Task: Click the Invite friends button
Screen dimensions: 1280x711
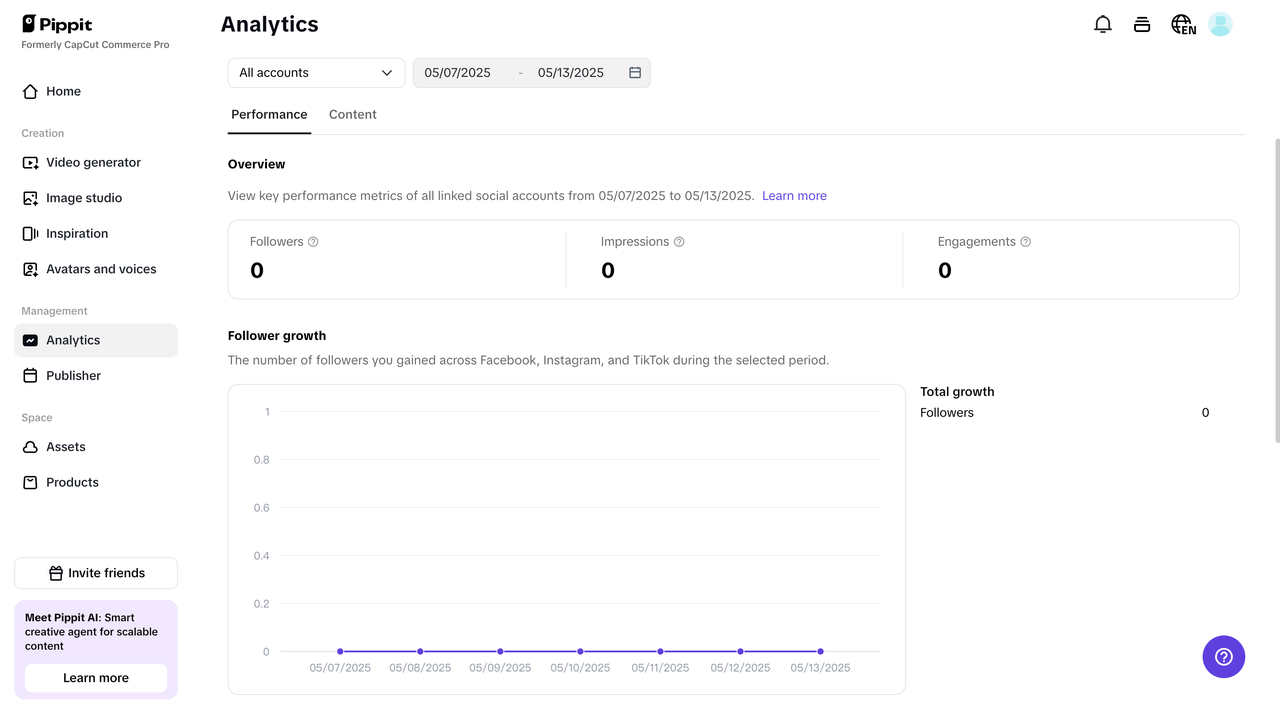Action: coord(95,573)
